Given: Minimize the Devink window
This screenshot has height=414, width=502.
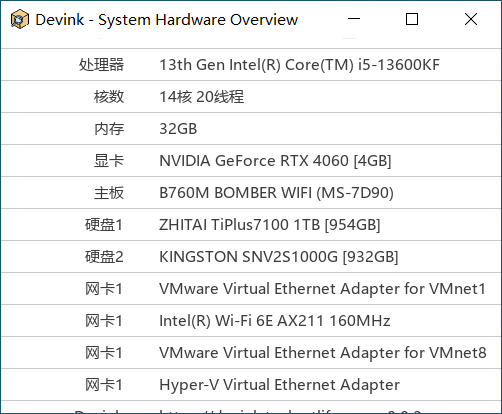Looking at the screenshot, I should (x=354, y=19).
